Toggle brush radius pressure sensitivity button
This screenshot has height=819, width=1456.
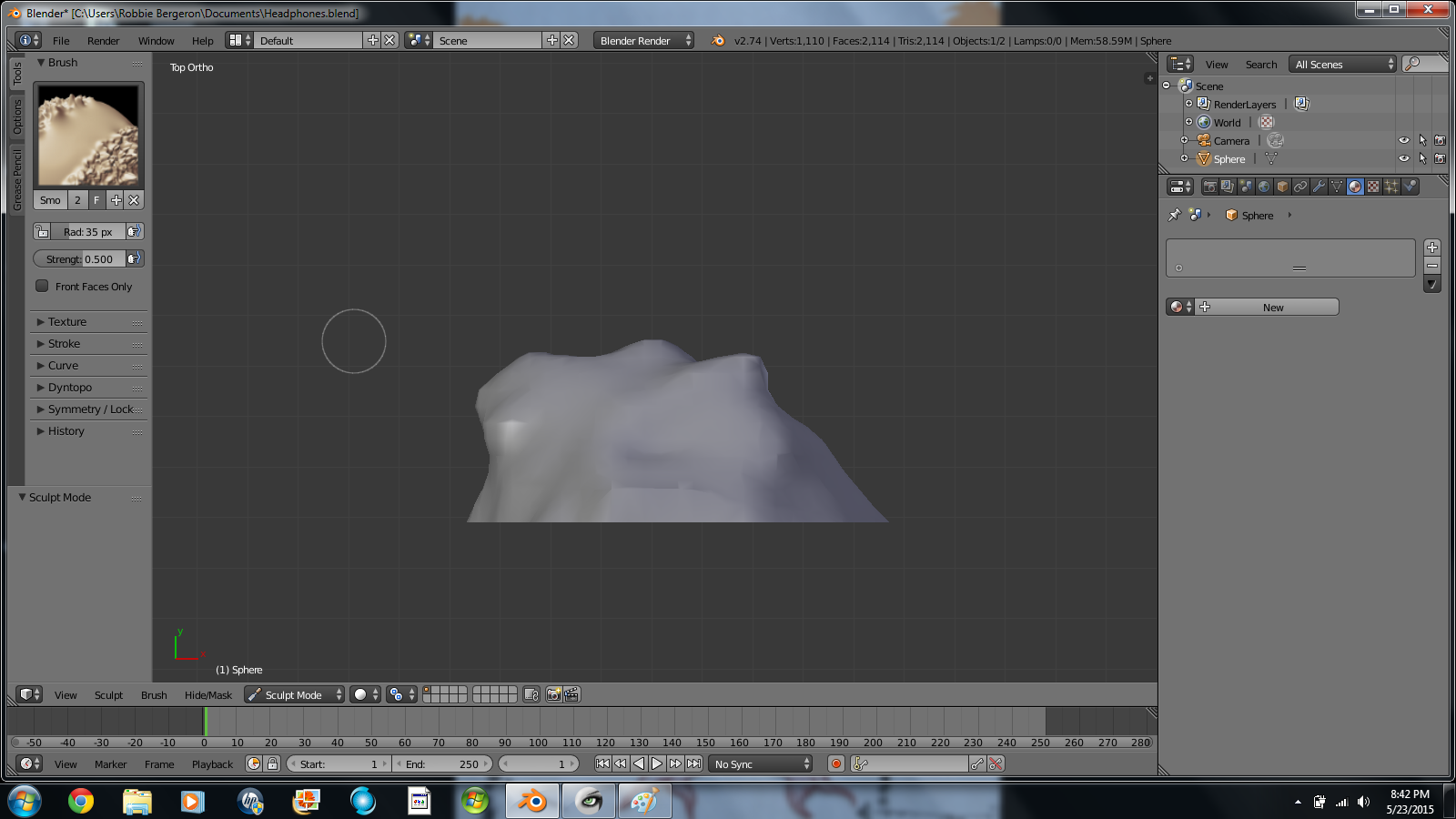[x=135, y=232]
